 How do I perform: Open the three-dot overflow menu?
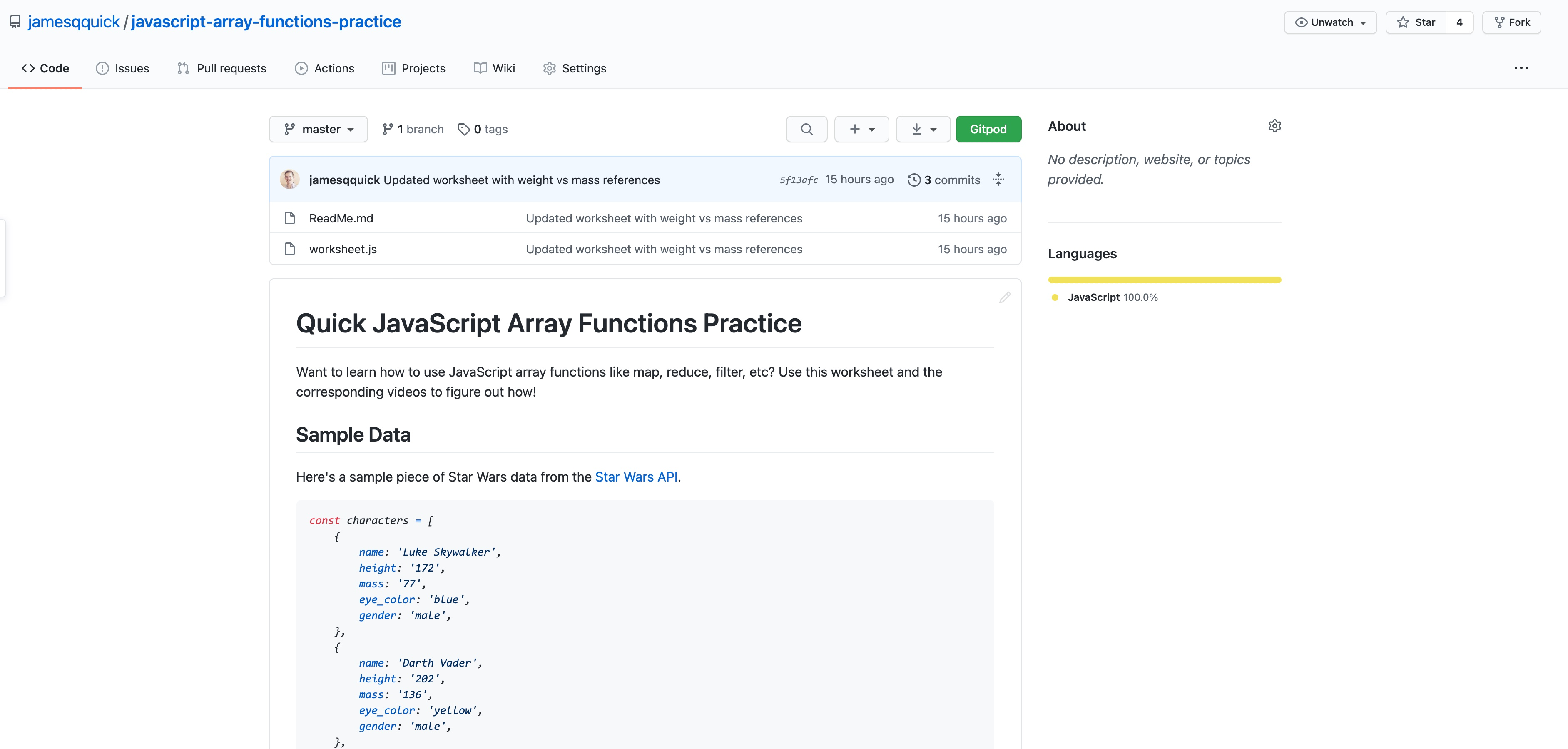coord(1521,68)
